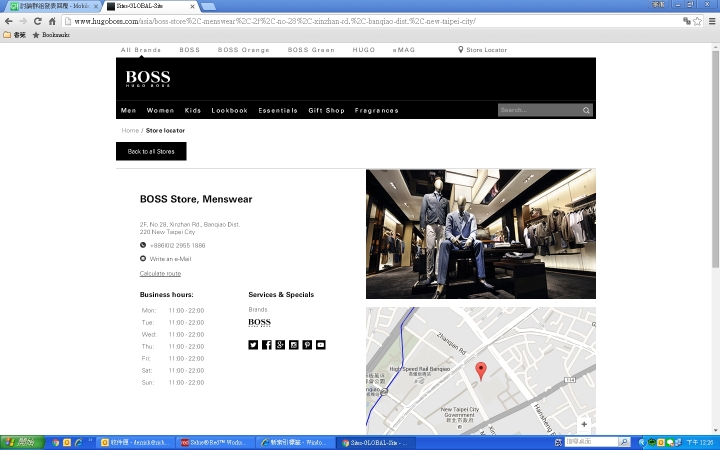
Task: Click the Store Locator pin icon
Action: [461, 50]
